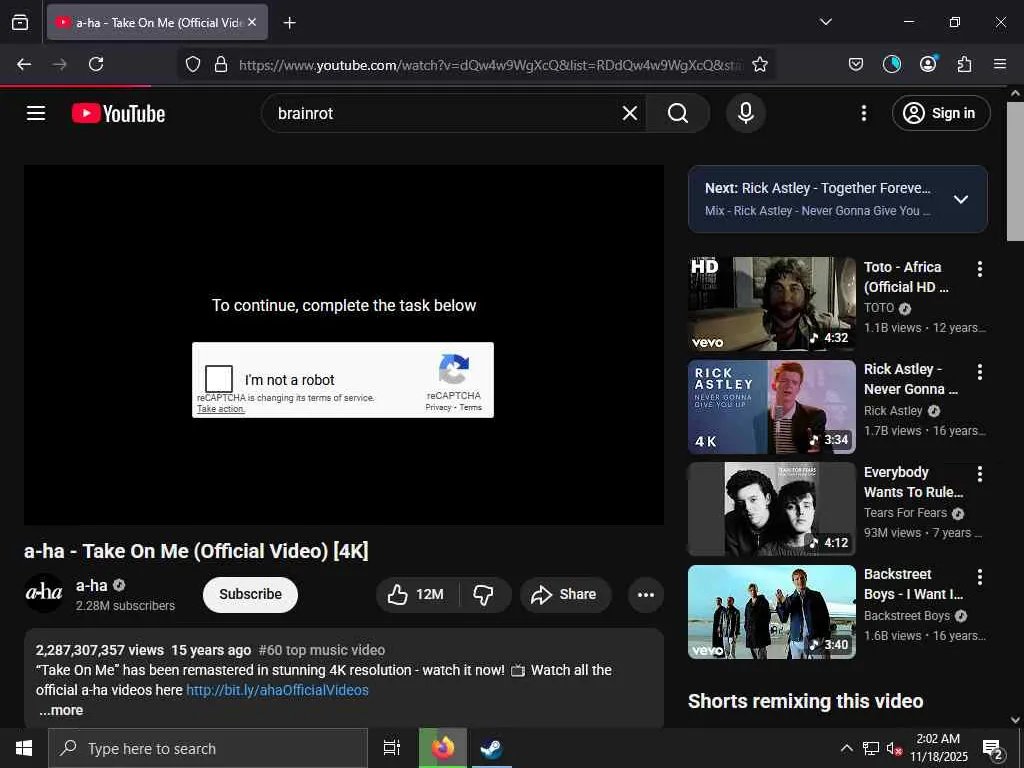
Task: Bookmark this page with star
Action: [x=760, y=65]
